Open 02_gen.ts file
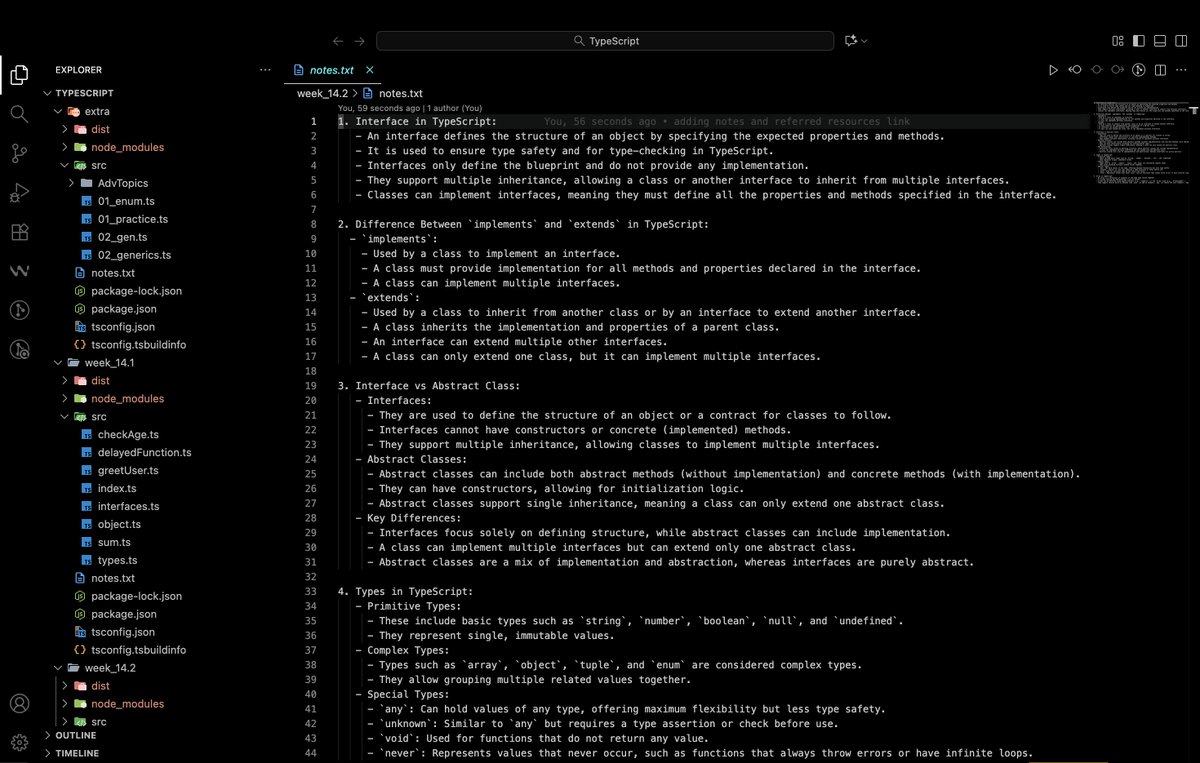Image resolution: width=1200 pixels, height=763 pixels. click(x=122, y=237)
